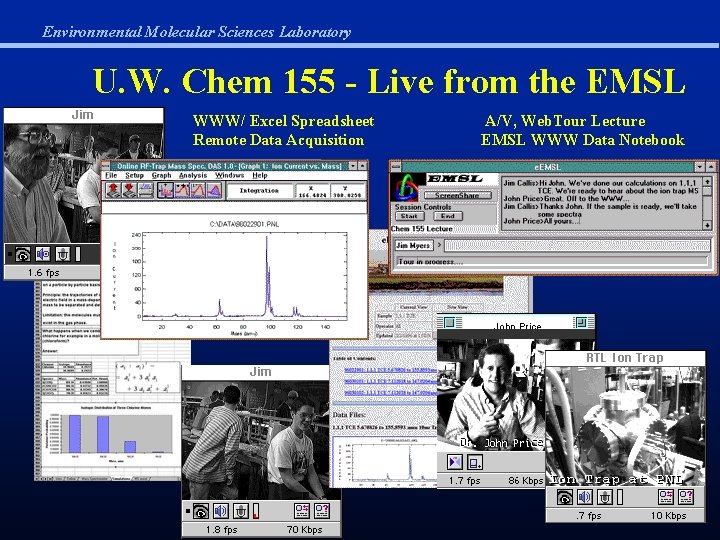Click the Integration mode field in Mass Spec toolbar

[x=259, y=191]
